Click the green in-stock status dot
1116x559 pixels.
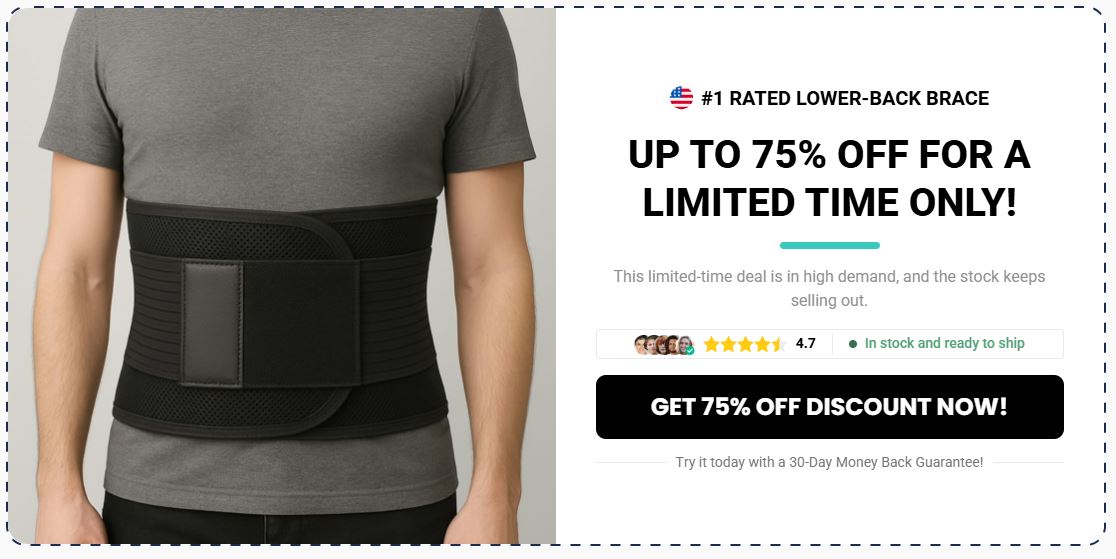click(853, 344)
